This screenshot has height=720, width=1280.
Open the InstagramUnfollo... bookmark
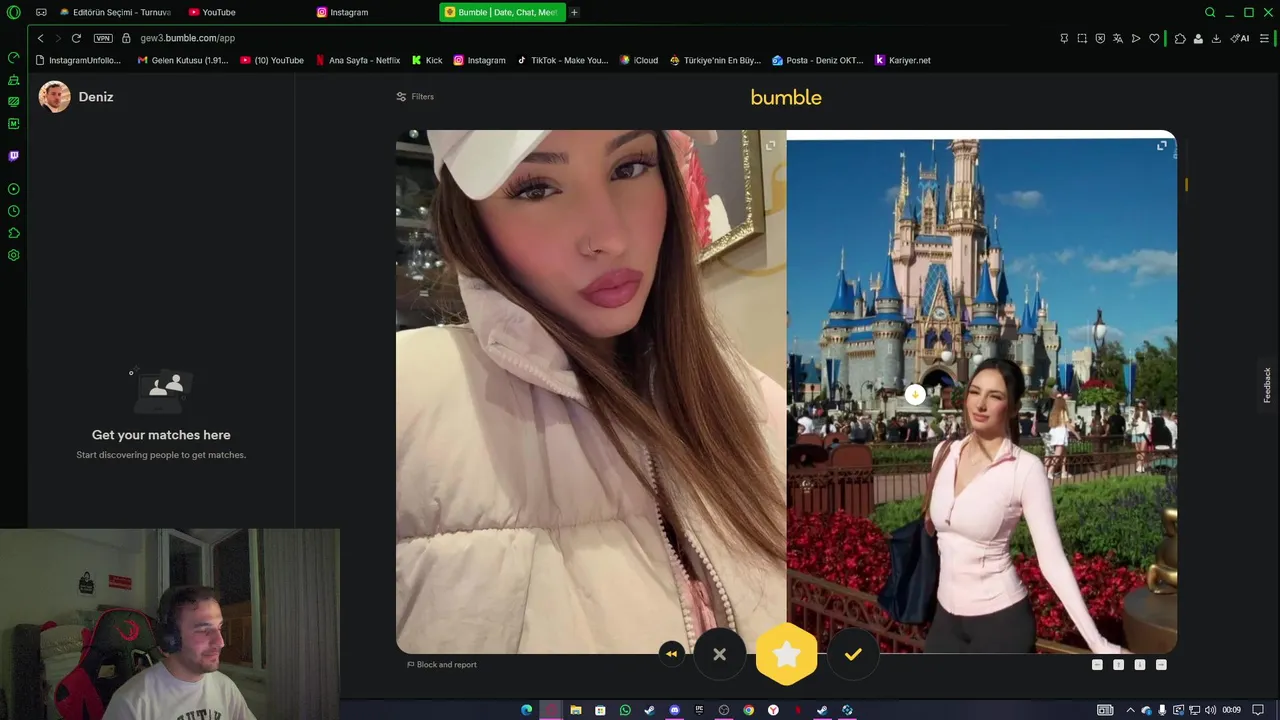(x=78, y=60)
